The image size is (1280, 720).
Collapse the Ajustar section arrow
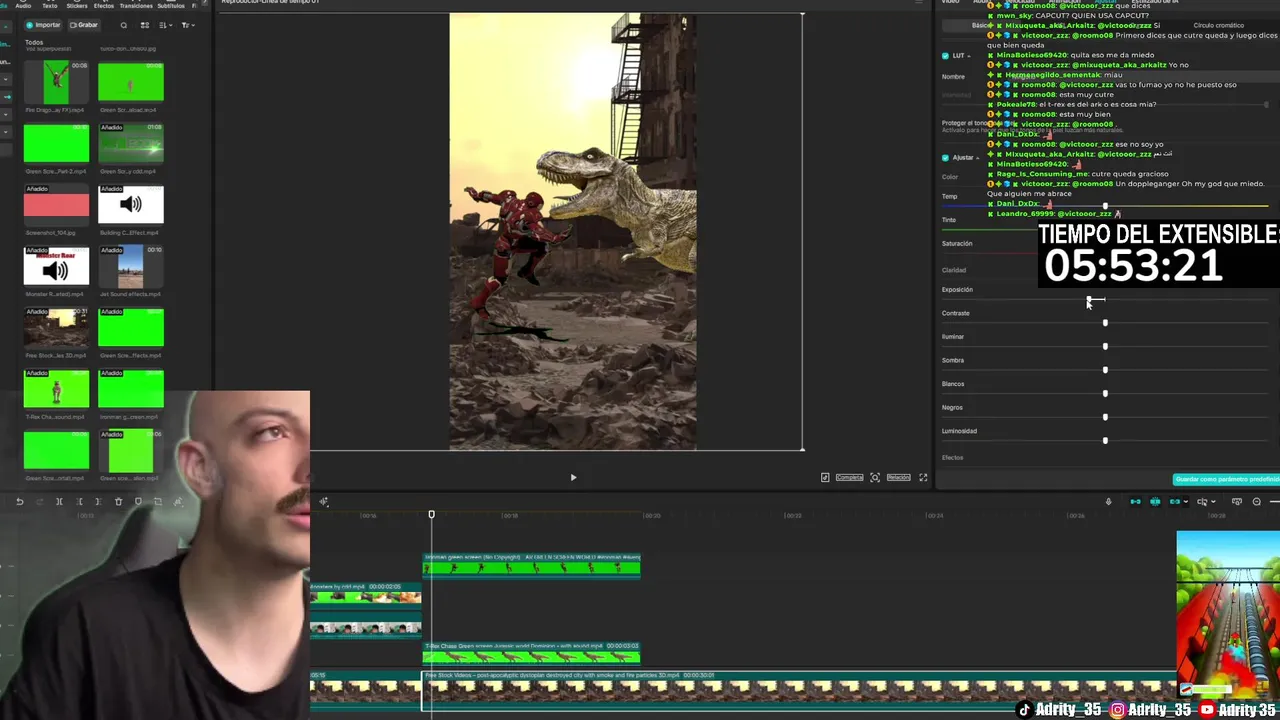(x=980, y=158)
